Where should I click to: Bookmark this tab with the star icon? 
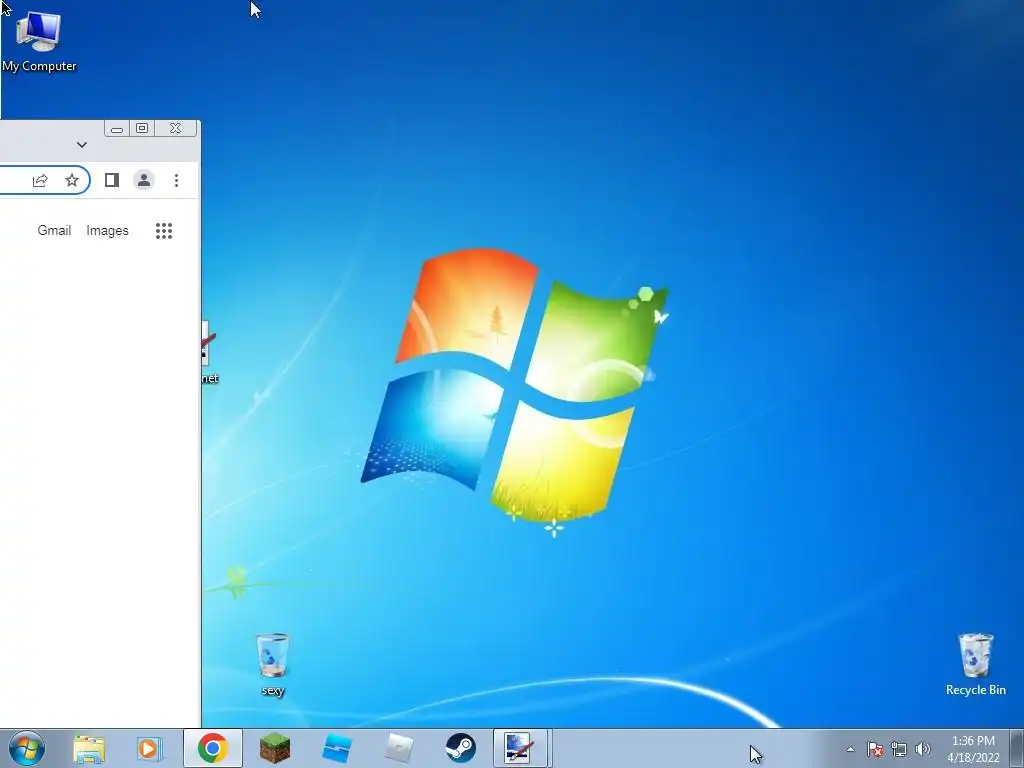coord(72,180)
